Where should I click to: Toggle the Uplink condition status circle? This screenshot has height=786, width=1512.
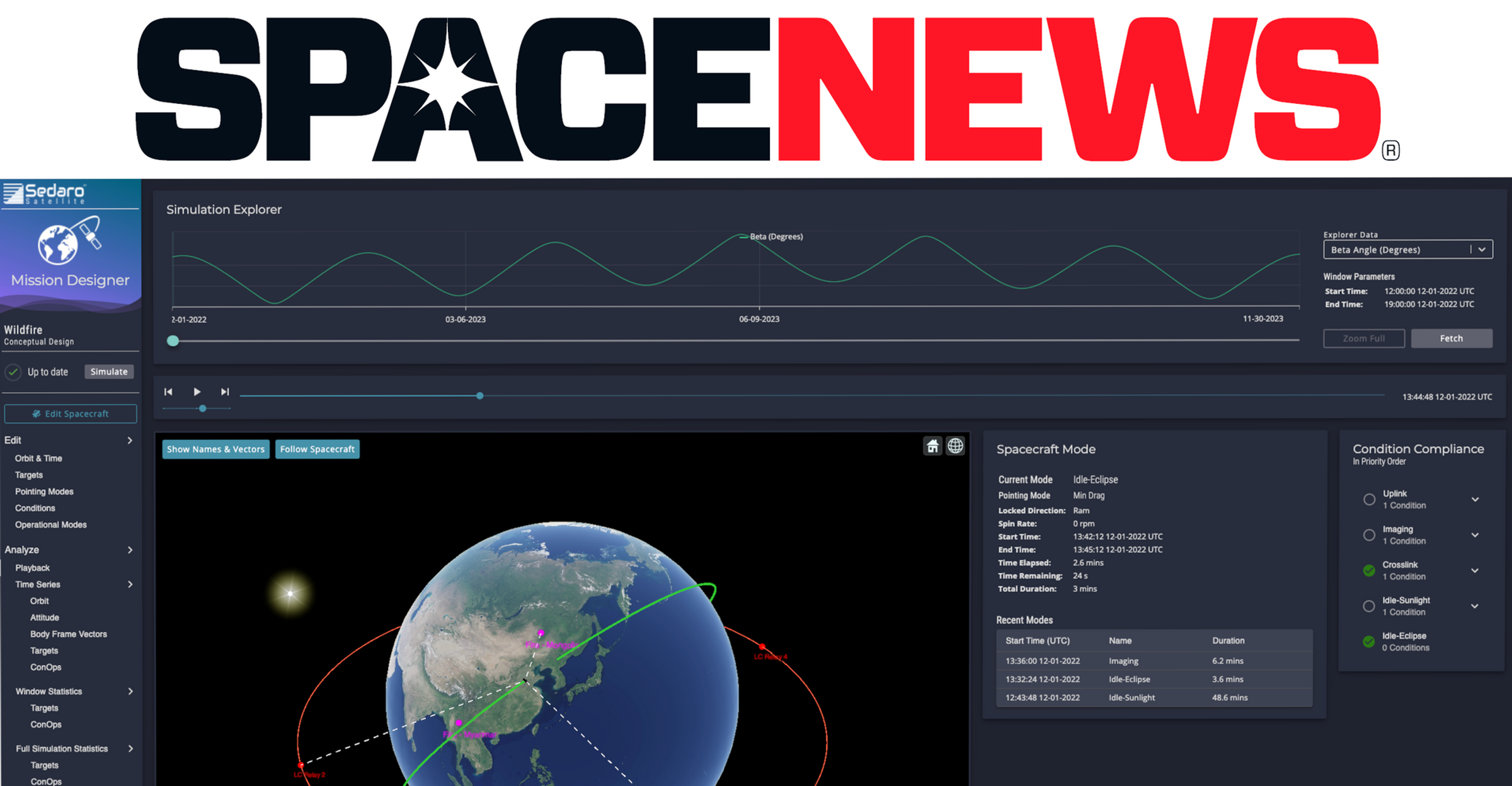pos(1369,499)
